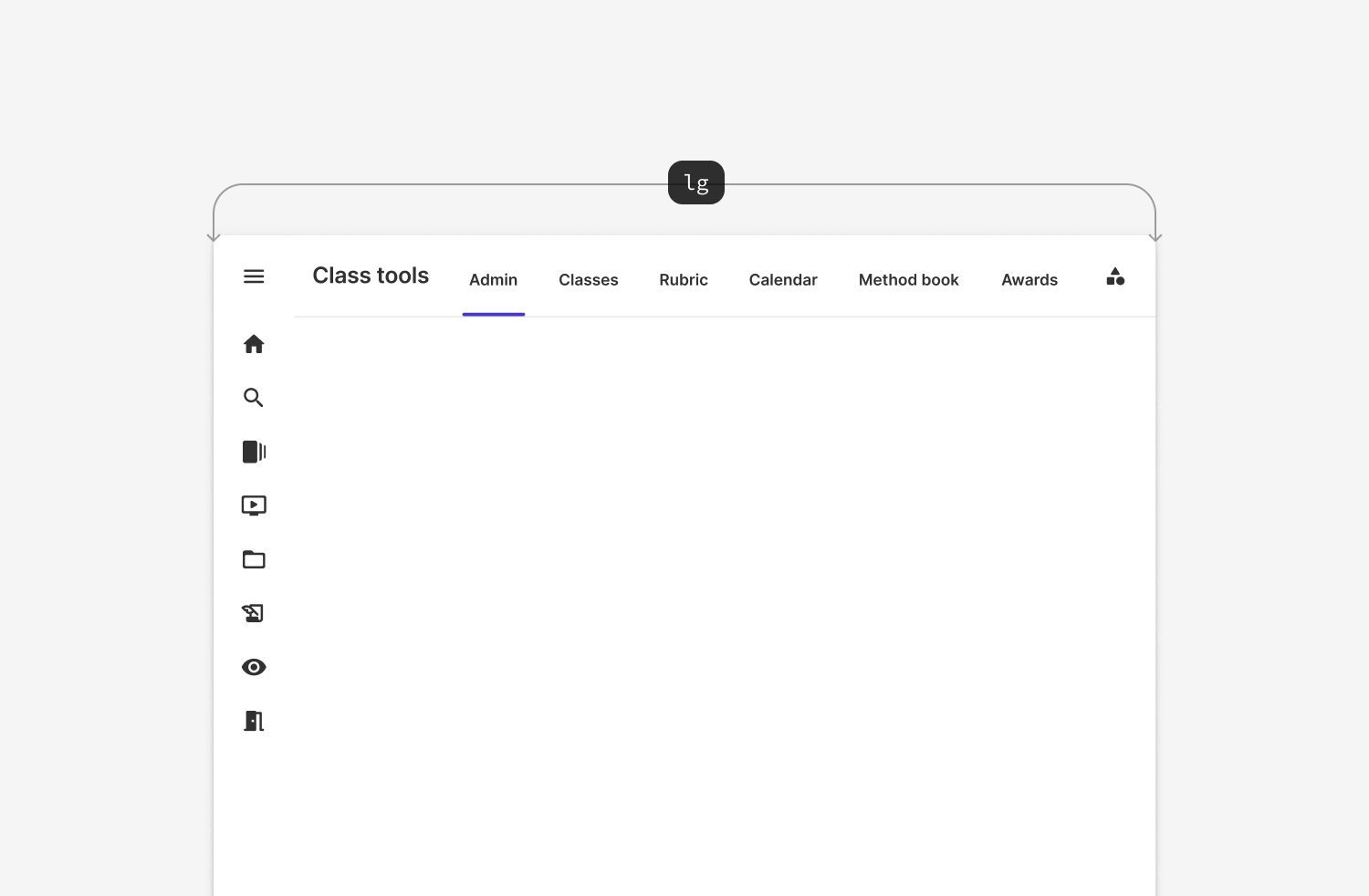1369x896 pixels.
Task: Open the video play screen icon
Action: coord(254,505)
